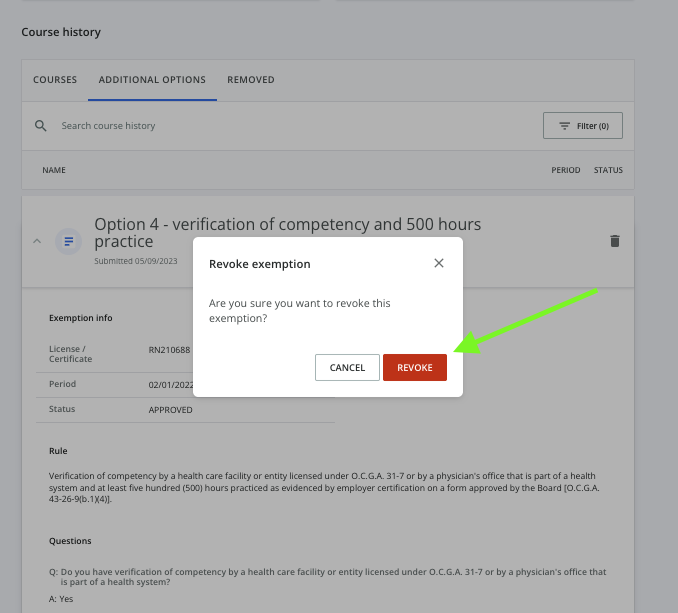Image resolution: width=678 pixels, height=613 pixels.
Task: Switch to the COURSES tab
Action: click(55, 80)
